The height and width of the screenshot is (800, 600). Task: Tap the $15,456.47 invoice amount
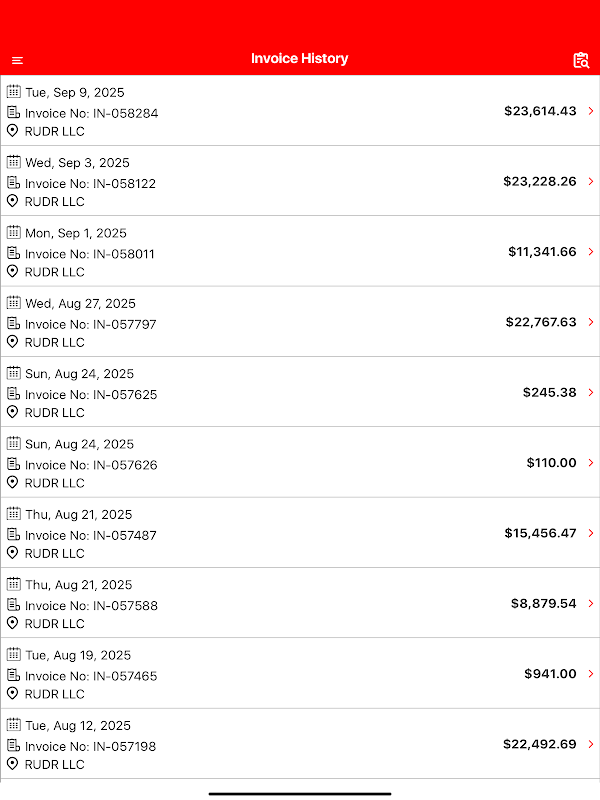[540, 533]
